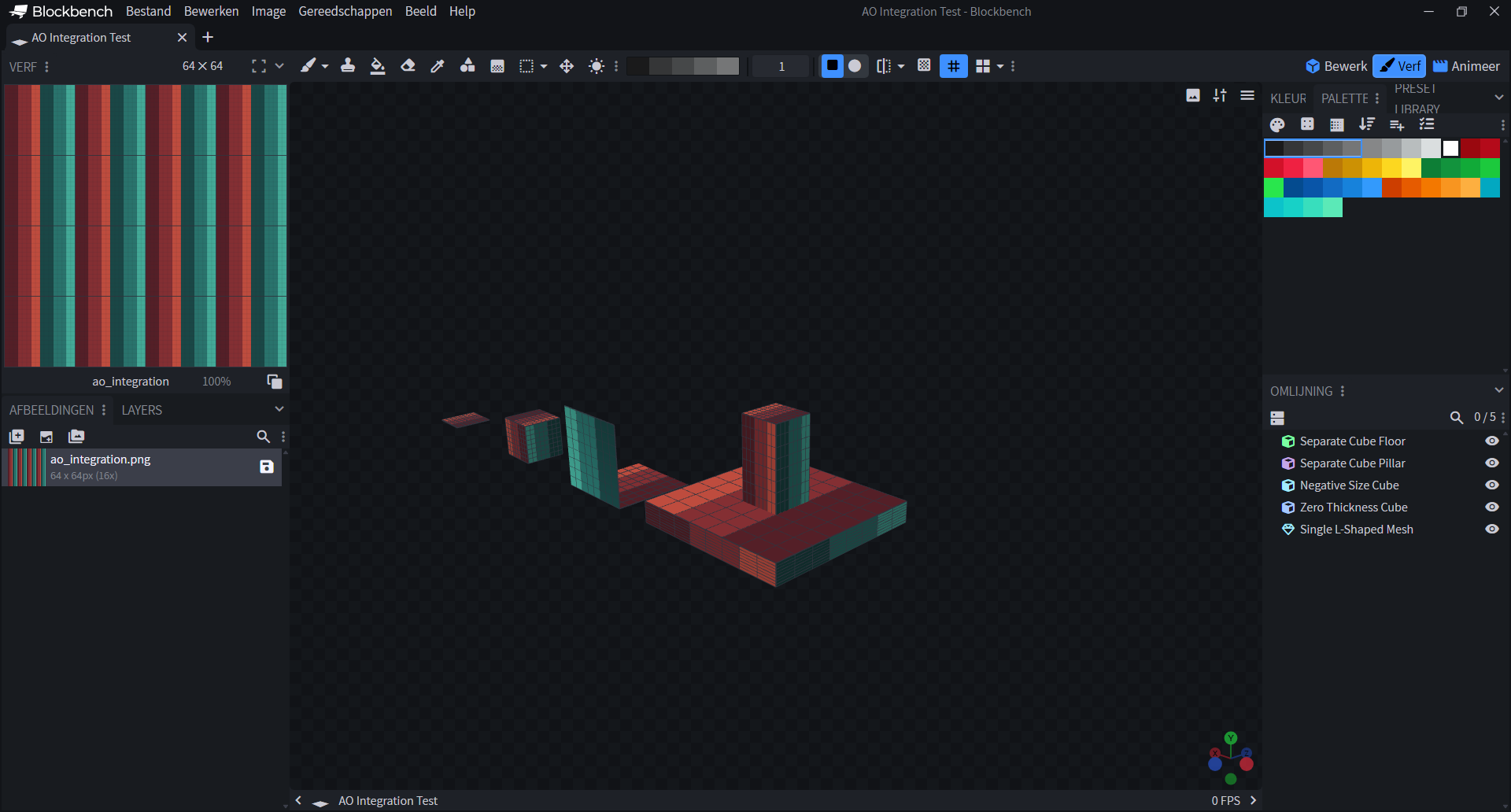
Task: Toggle the pixel grid button
Action: tap(954, 66)
